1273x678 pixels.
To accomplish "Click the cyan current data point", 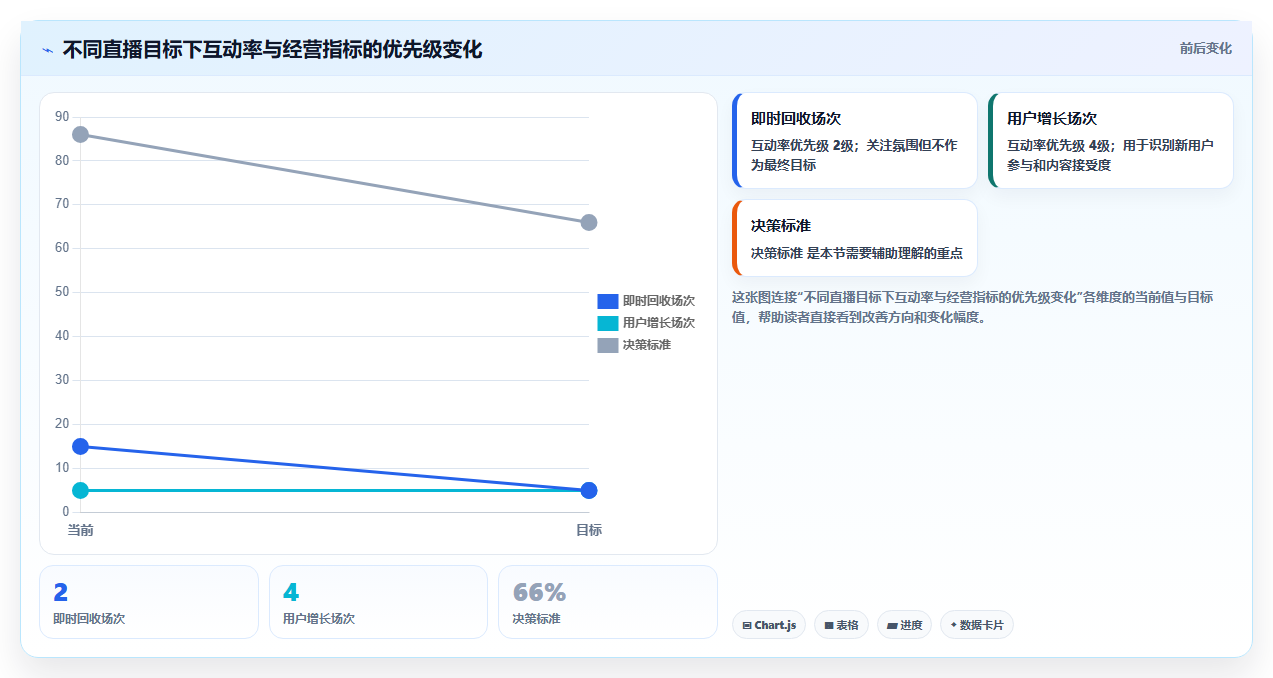I will 81,490.
